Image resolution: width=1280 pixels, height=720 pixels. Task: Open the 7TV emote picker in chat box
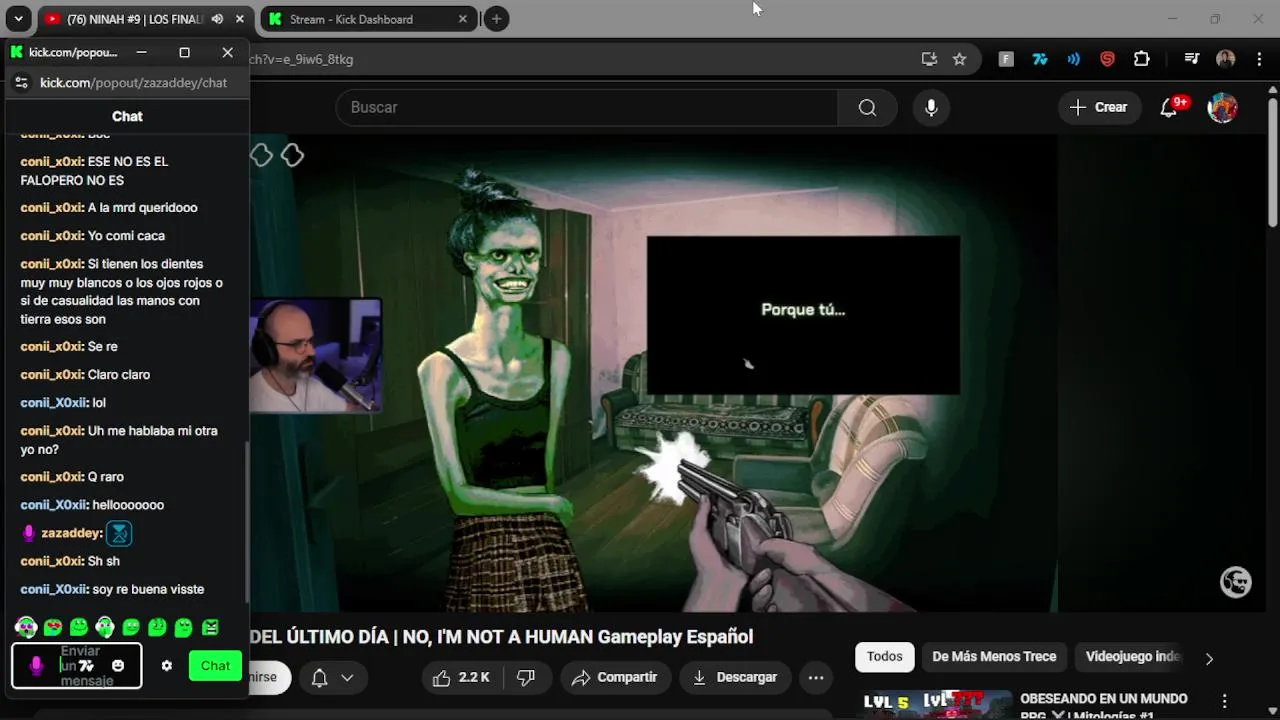click(x=87, y=666)
